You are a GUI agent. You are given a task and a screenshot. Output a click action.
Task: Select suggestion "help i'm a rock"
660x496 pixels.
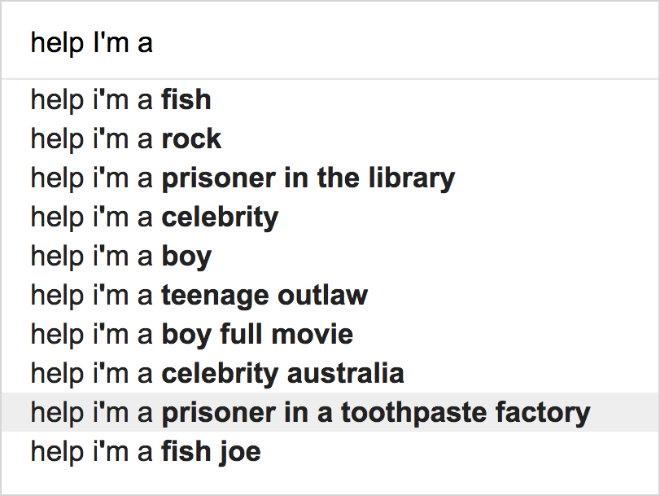coord(330,139)
